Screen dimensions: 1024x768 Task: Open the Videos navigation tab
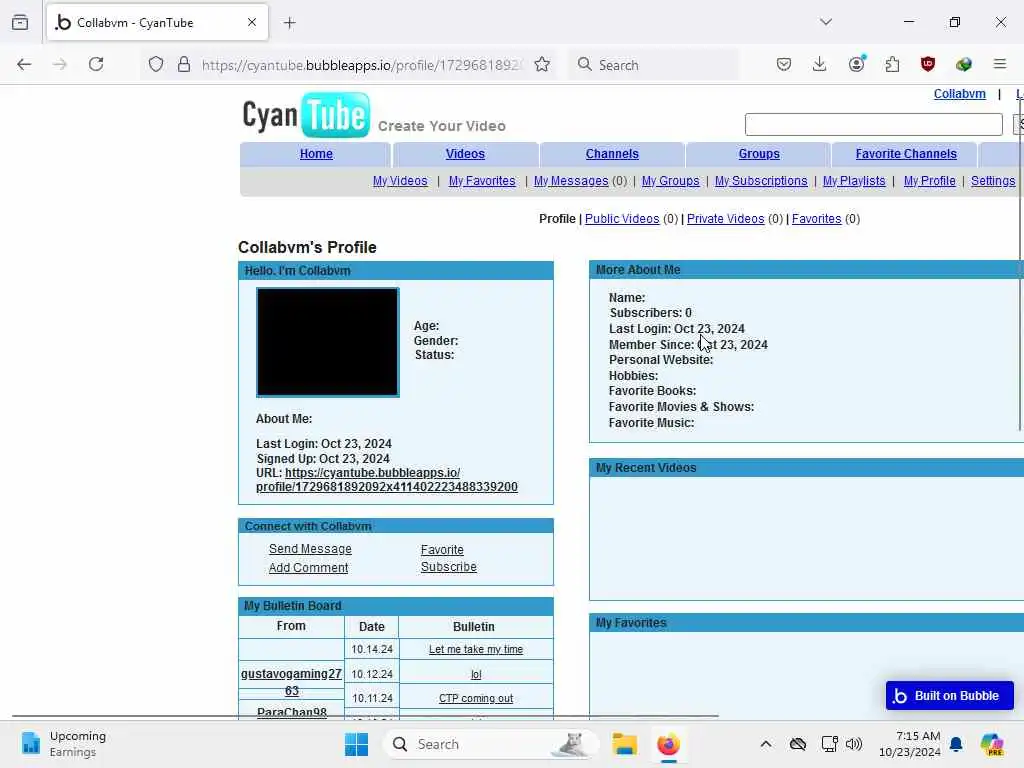pyautogui.click(x=465, y=154)
